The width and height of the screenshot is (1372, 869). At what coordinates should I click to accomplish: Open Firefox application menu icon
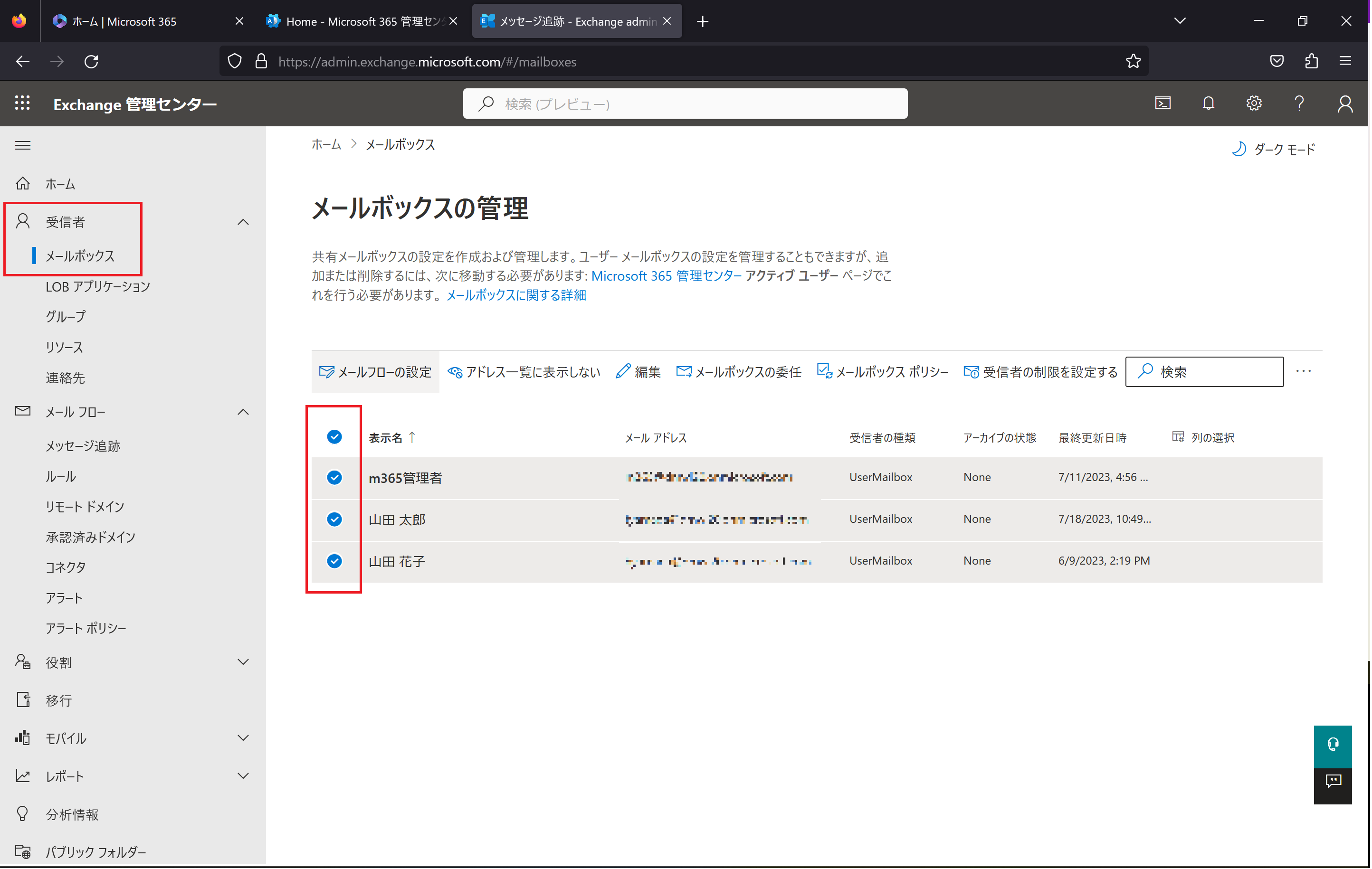coord(1345,62)
